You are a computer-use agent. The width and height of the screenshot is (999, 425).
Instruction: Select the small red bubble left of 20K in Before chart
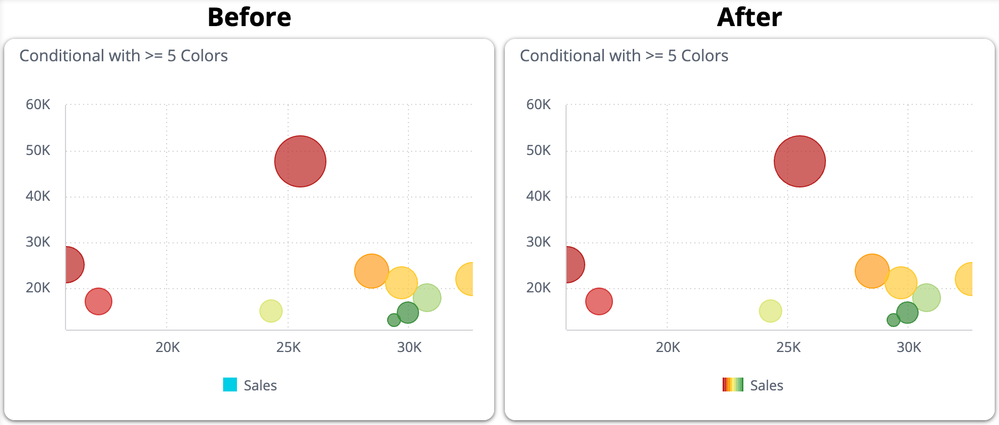98,301
